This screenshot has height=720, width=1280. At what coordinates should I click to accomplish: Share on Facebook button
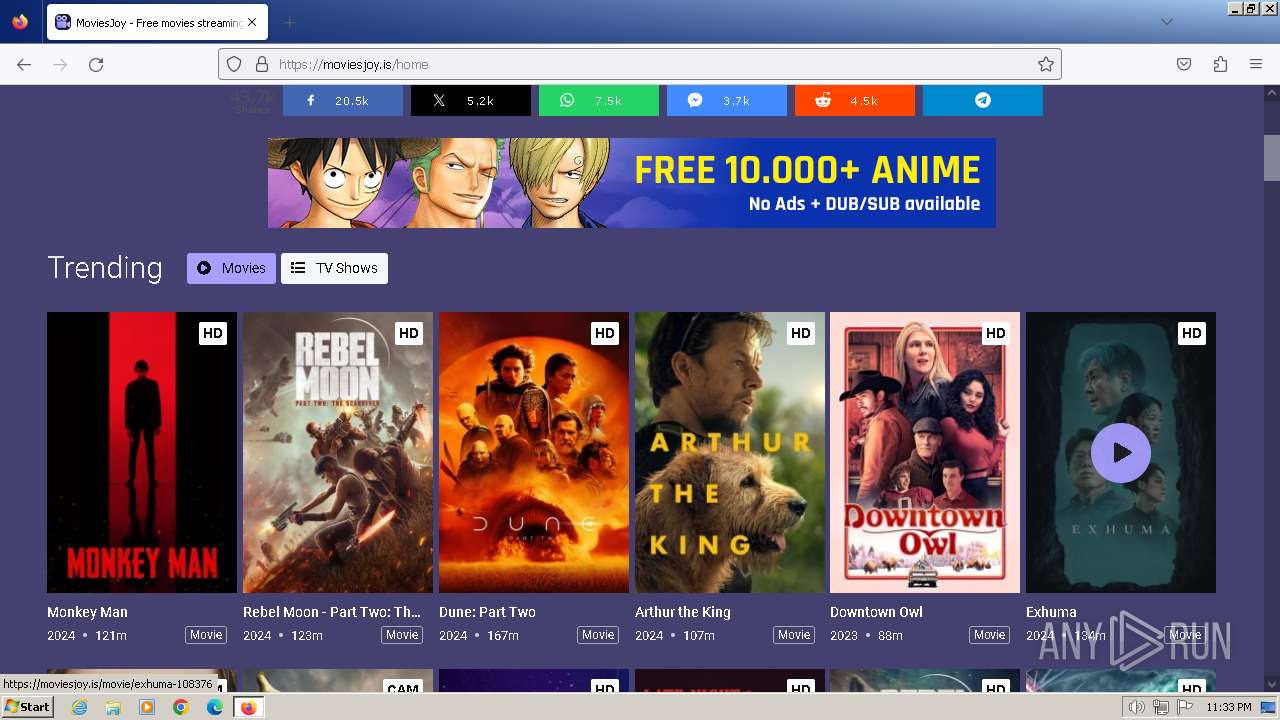click(x=342, y=100)
